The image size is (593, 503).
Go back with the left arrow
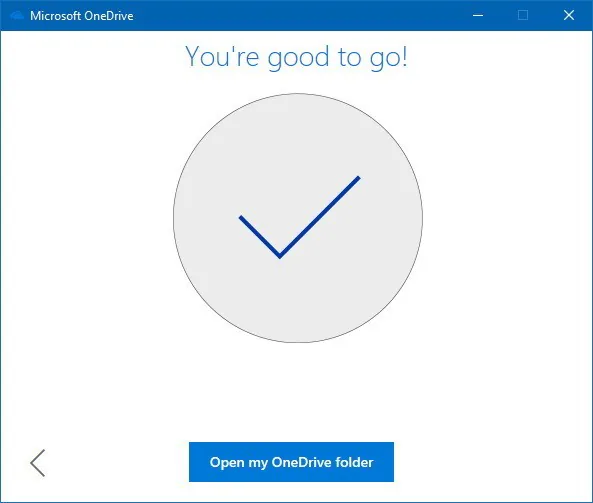[38, 463]
